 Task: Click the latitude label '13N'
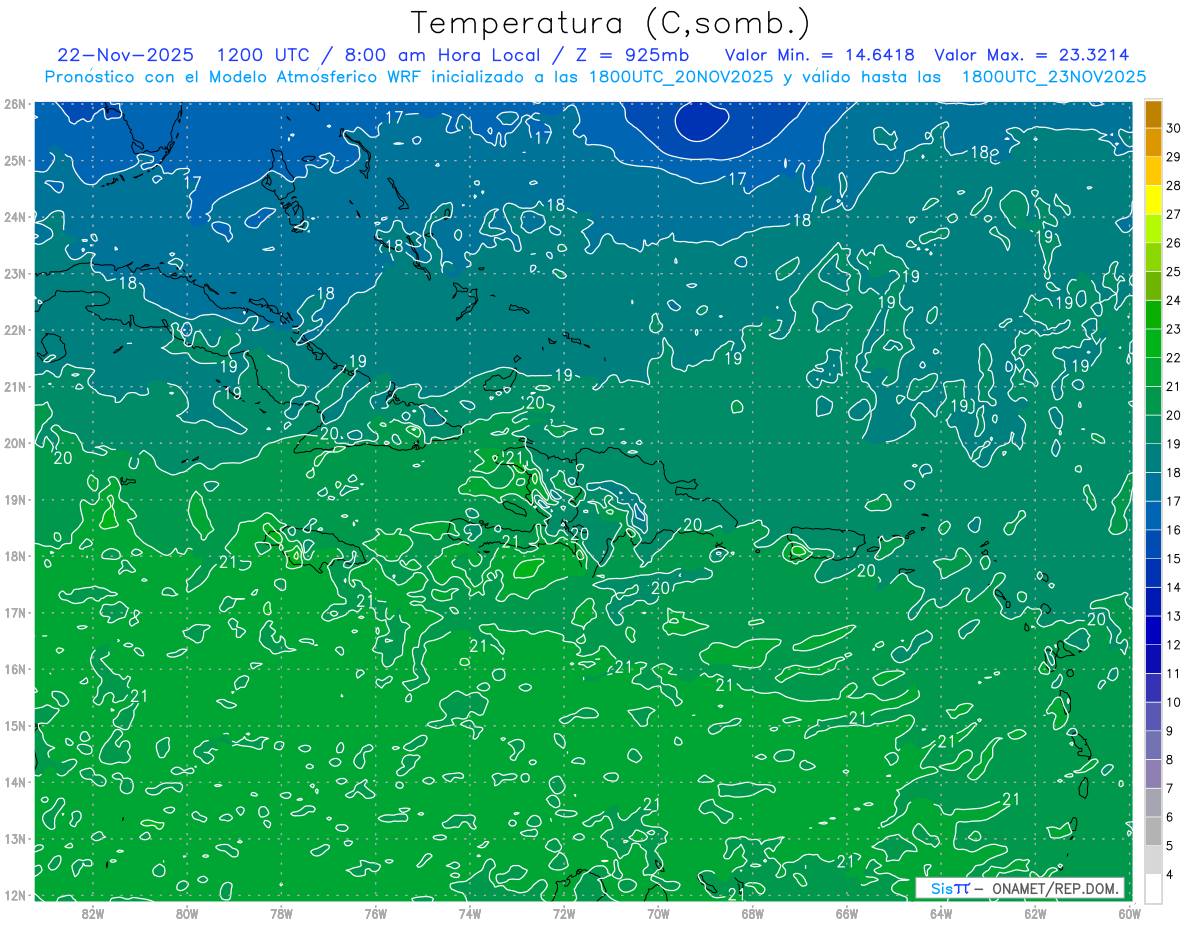coord(14,838)
